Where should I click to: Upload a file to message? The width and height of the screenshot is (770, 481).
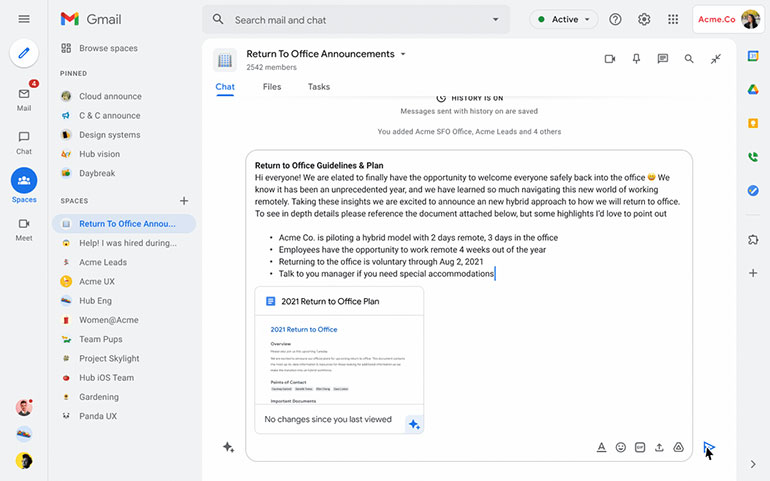[659, 447]
